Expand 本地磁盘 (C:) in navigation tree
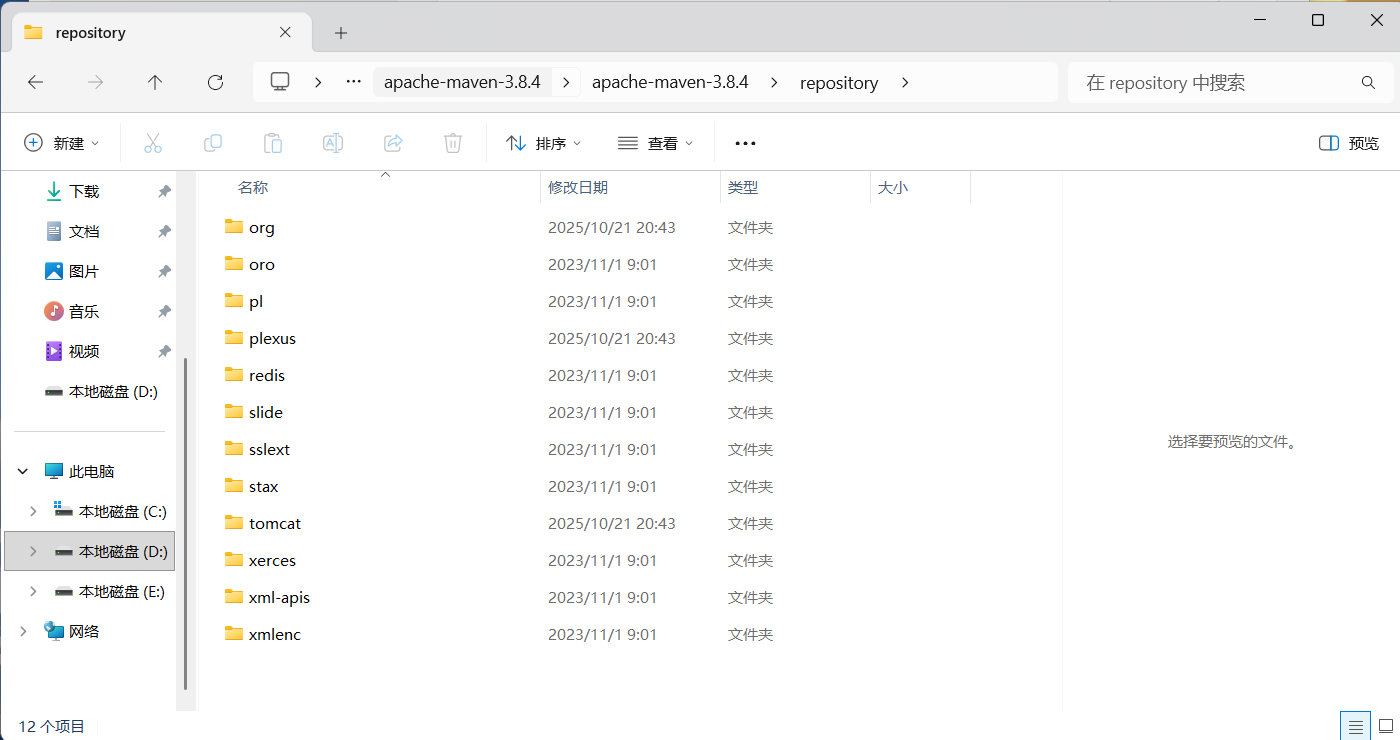1400x740 pixels. tap(33, 511)
